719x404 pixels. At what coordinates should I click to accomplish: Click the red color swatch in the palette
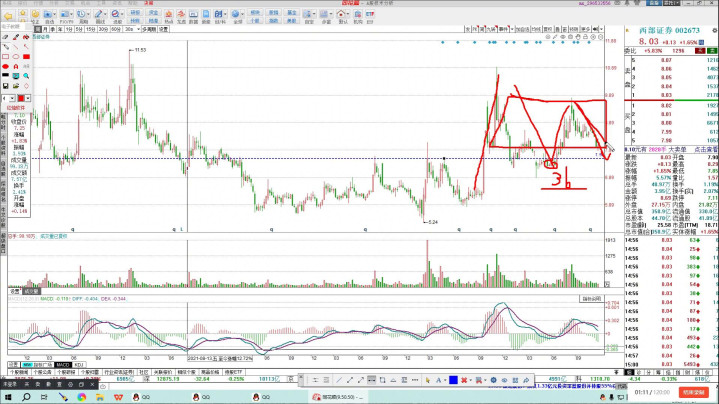(21, 98)
